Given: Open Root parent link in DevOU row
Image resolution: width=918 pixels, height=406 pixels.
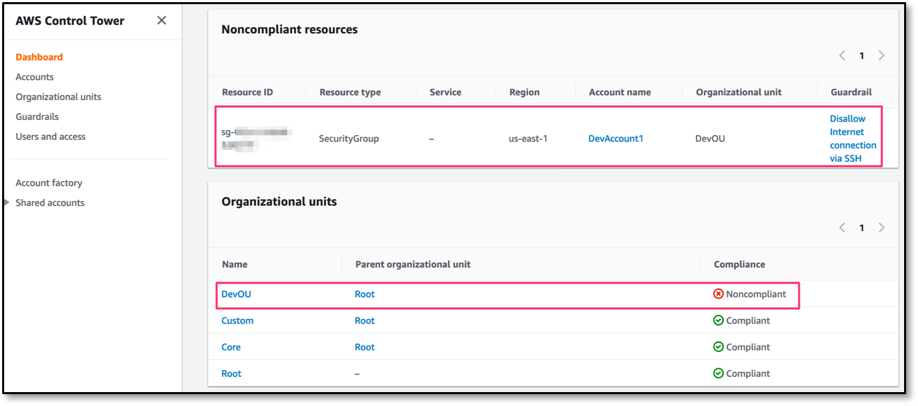Looking at the screenshot, I should (x=365, y=294).
